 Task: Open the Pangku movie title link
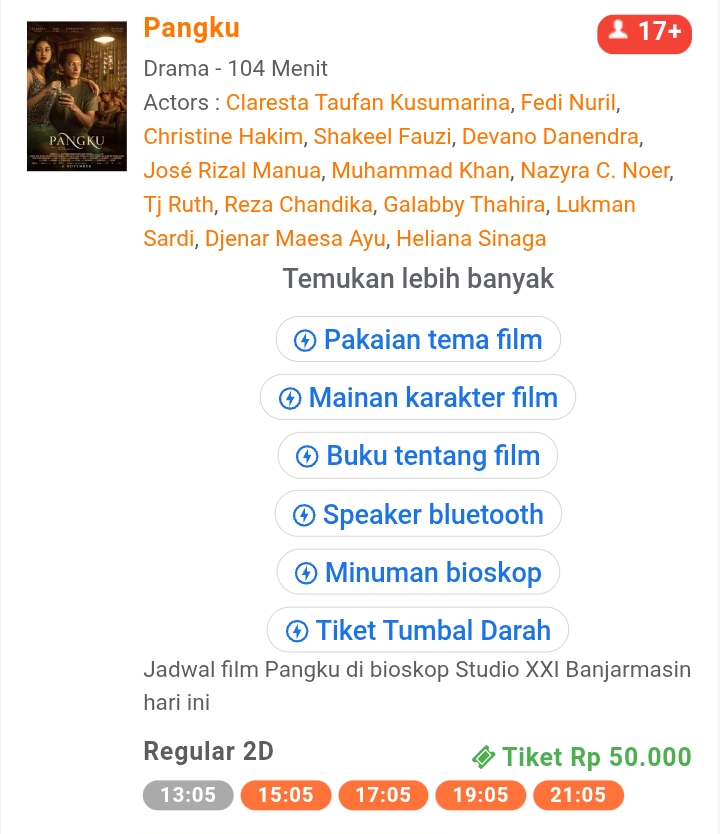(191, 27)
